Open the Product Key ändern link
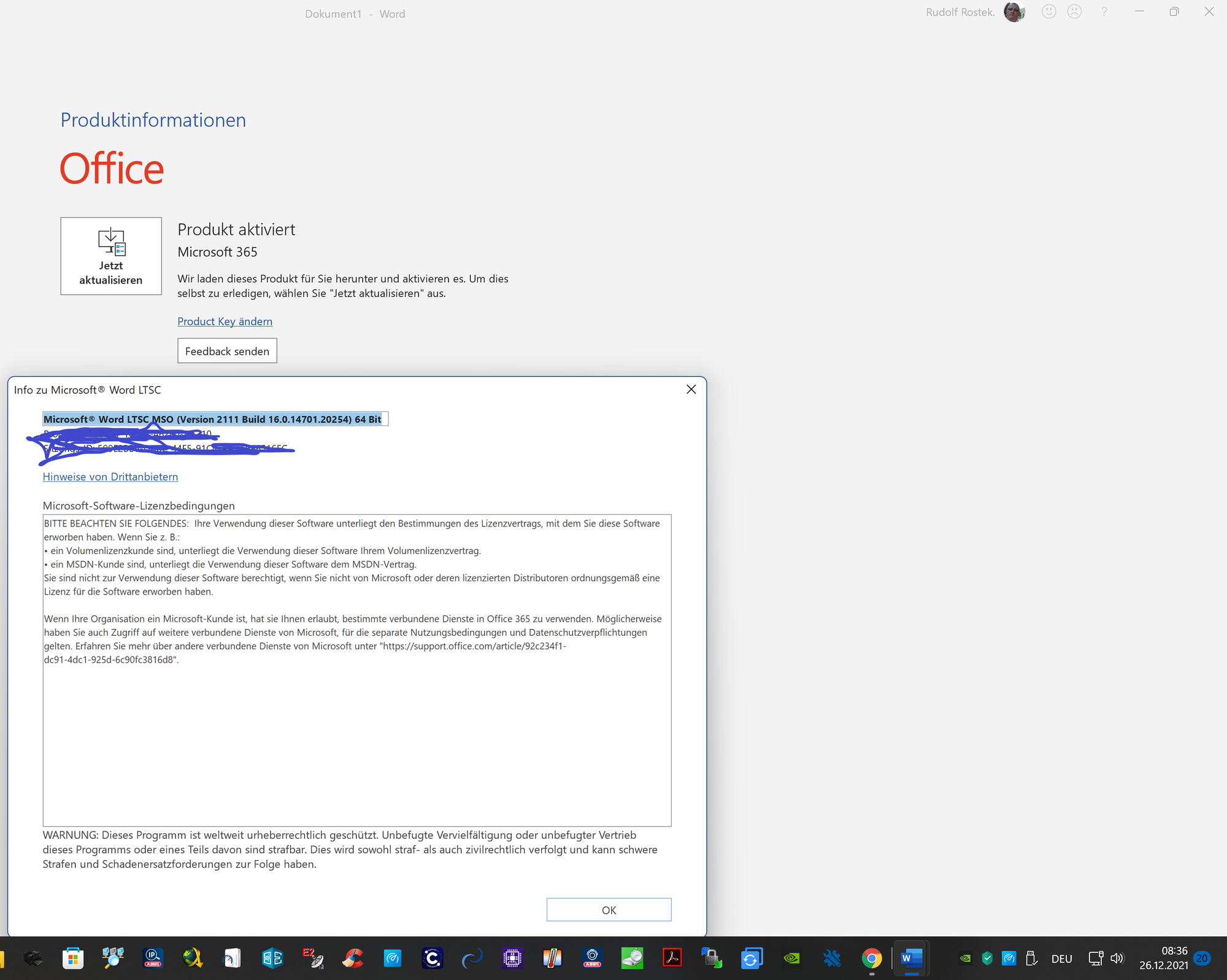 tap(225, 322)
